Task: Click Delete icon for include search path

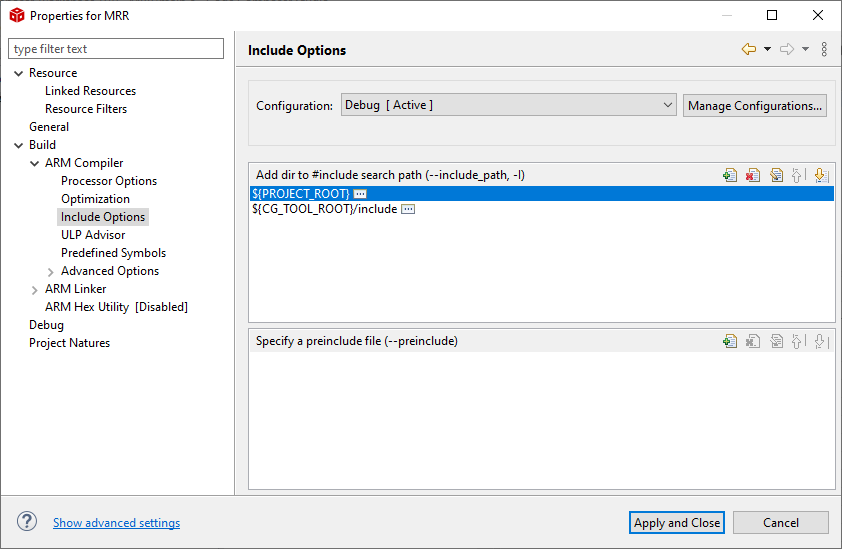Action: click(753, 175)
